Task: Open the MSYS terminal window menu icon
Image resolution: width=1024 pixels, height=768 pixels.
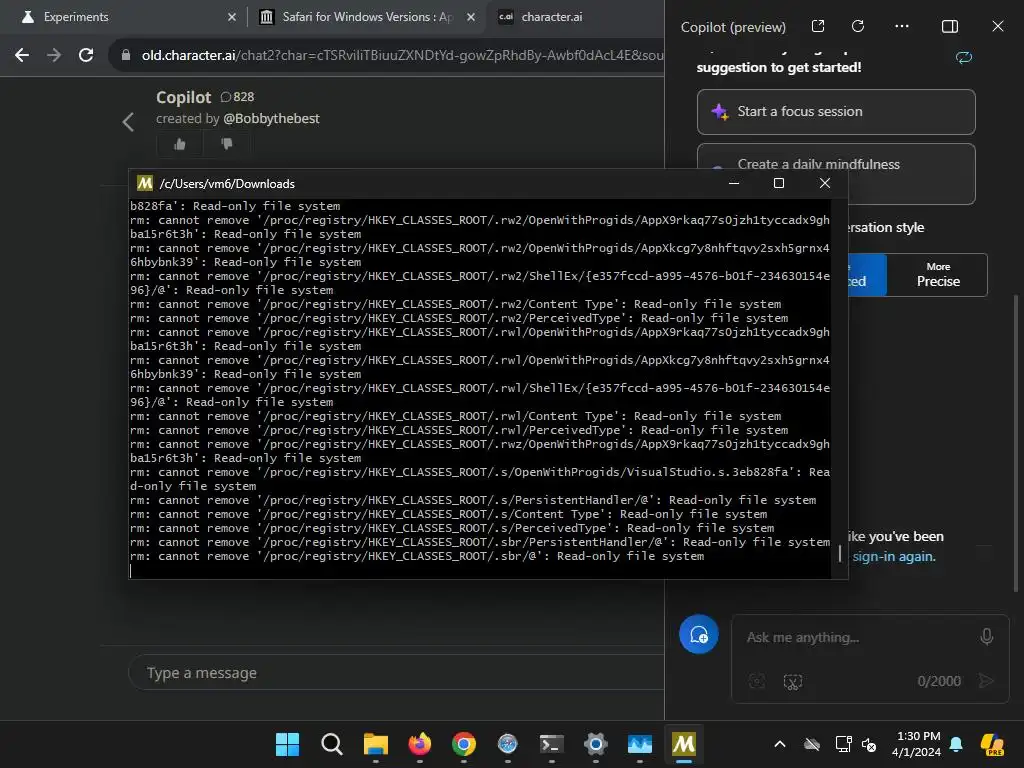Action: tap(145, 184)
